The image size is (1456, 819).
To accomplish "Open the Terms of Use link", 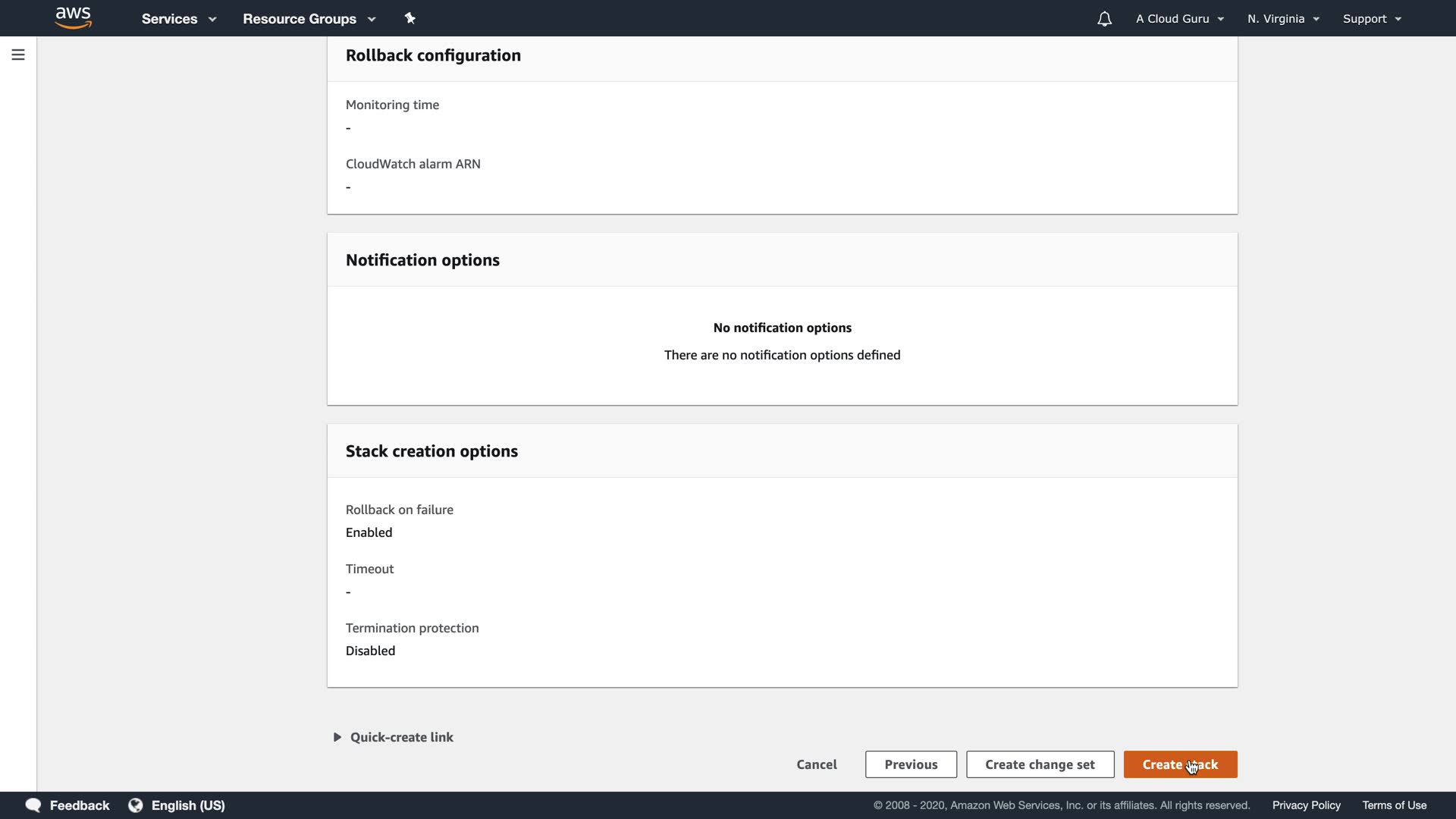I will click(1394, 805).
